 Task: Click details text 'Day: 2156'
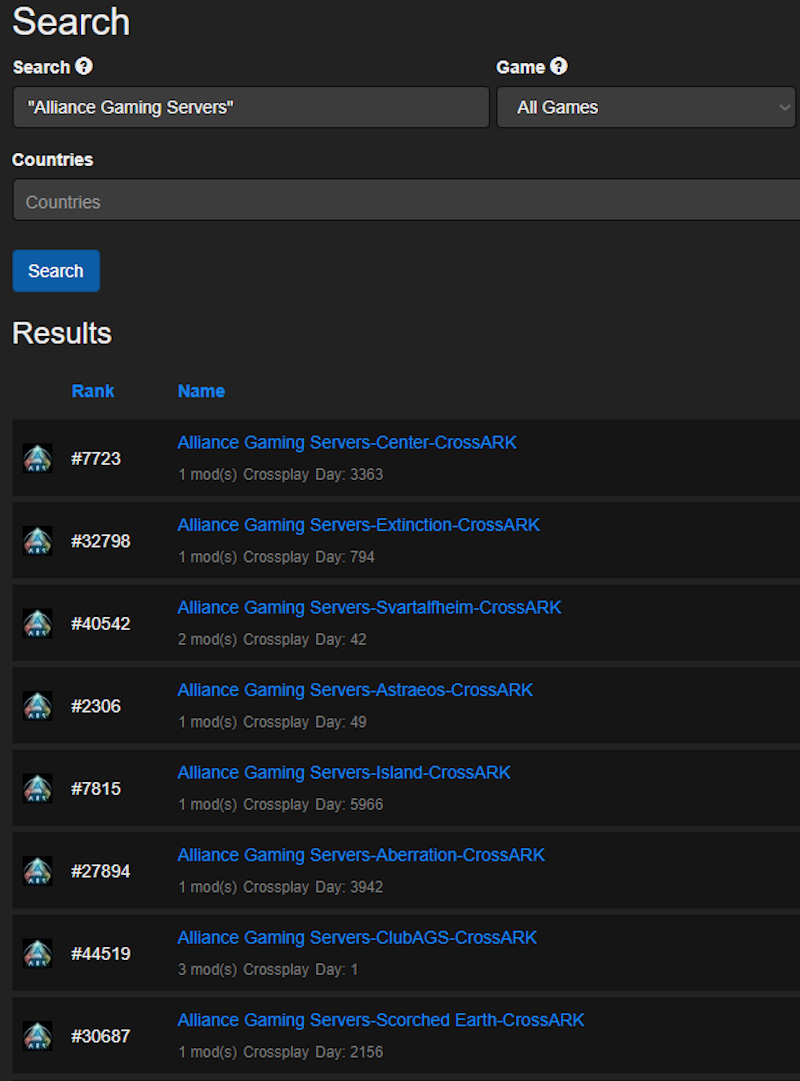click(349, 1052)
